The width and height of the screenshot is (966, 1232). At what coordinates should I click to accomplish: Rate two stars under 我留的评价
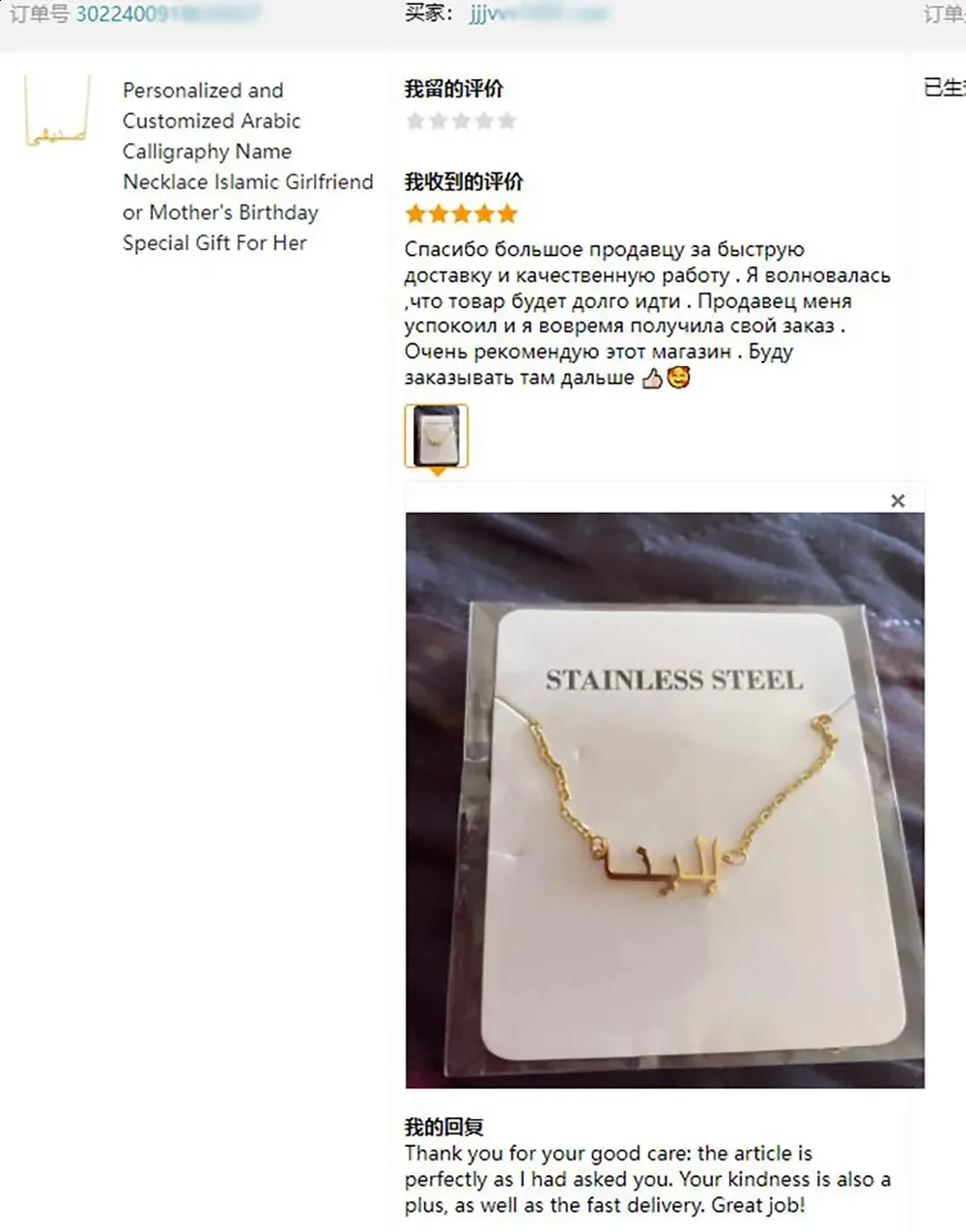tap(439, 121)
